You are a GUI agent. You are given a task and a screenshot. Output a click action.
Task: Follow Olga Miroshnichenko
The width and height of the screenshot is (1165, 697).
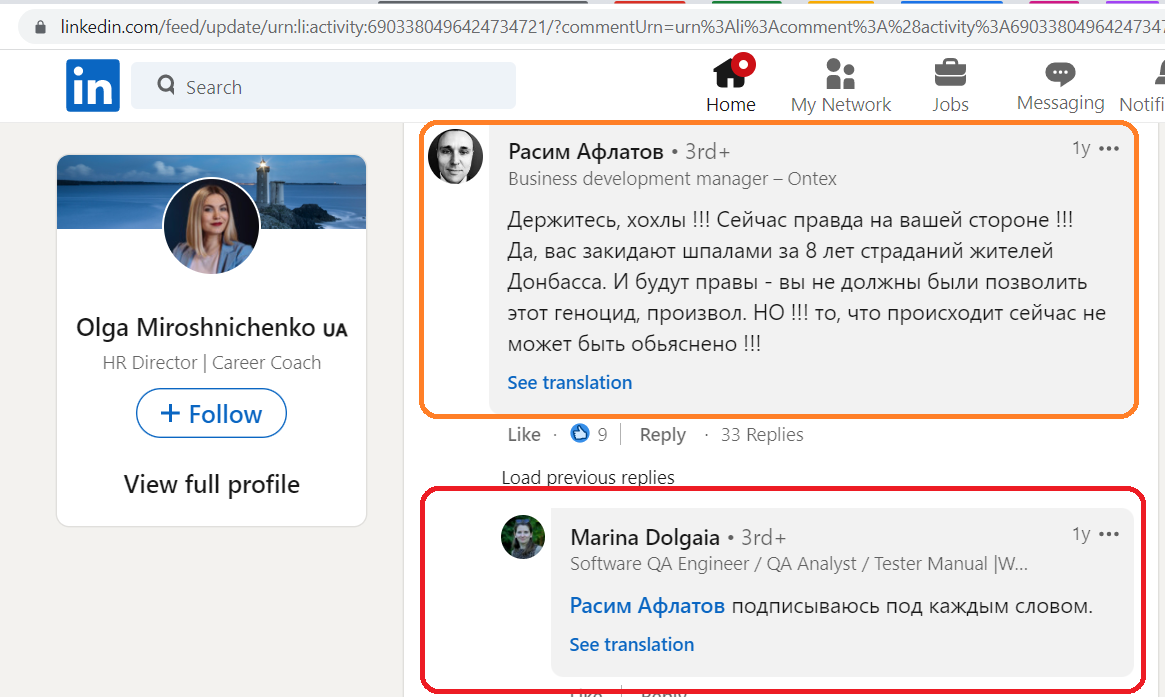(x=212, y=413)
